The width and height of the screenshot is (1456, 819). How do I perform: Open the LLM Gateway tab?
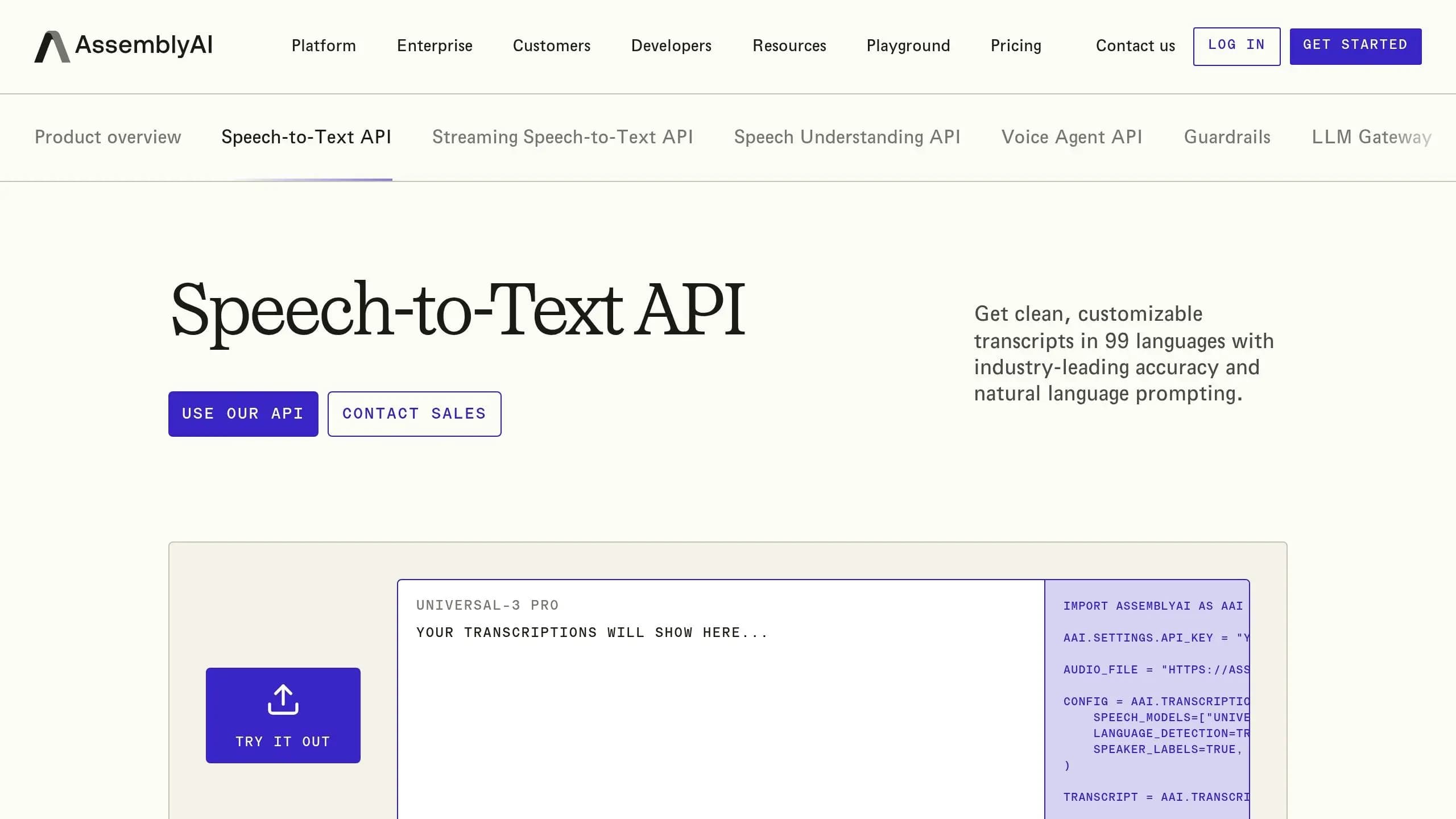tap(1371, 137)
